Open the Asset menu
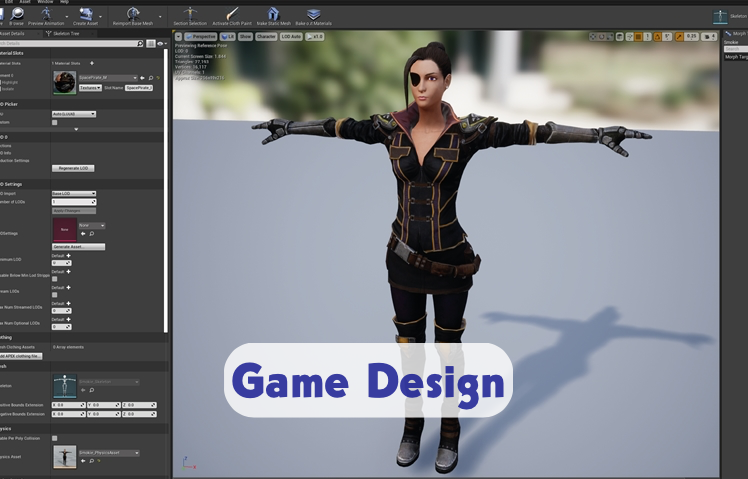 tap(24, 2)
